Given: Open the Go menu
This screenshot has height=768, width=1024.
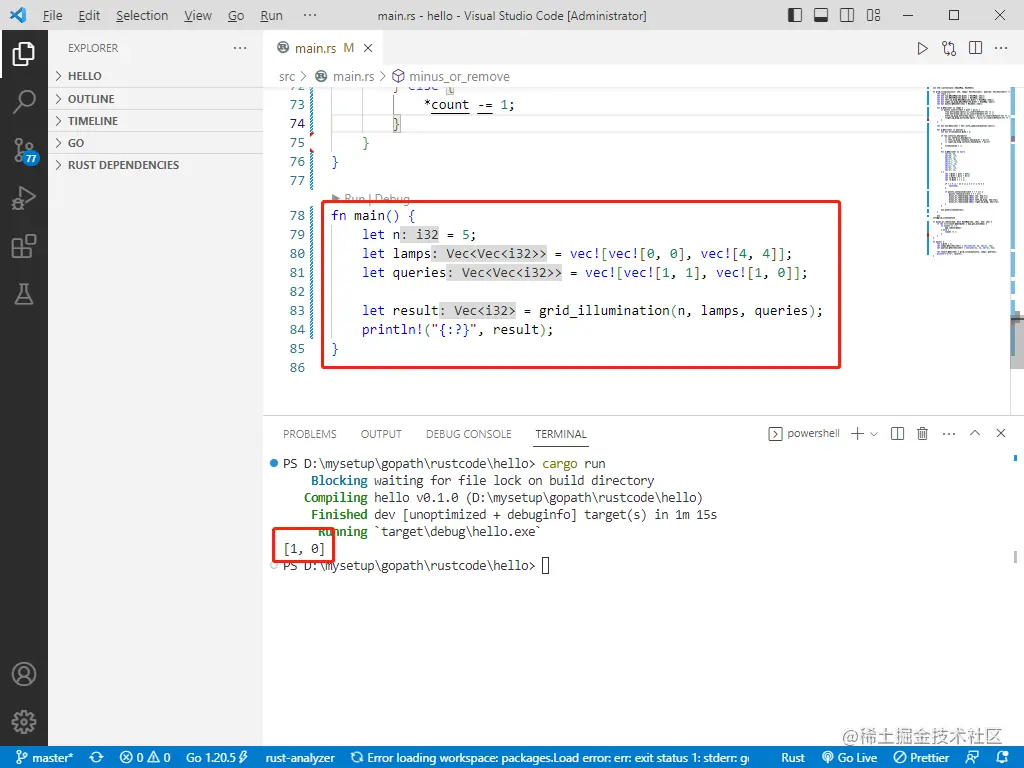Looking at the screenshot, I should click(x=236, y=16).
